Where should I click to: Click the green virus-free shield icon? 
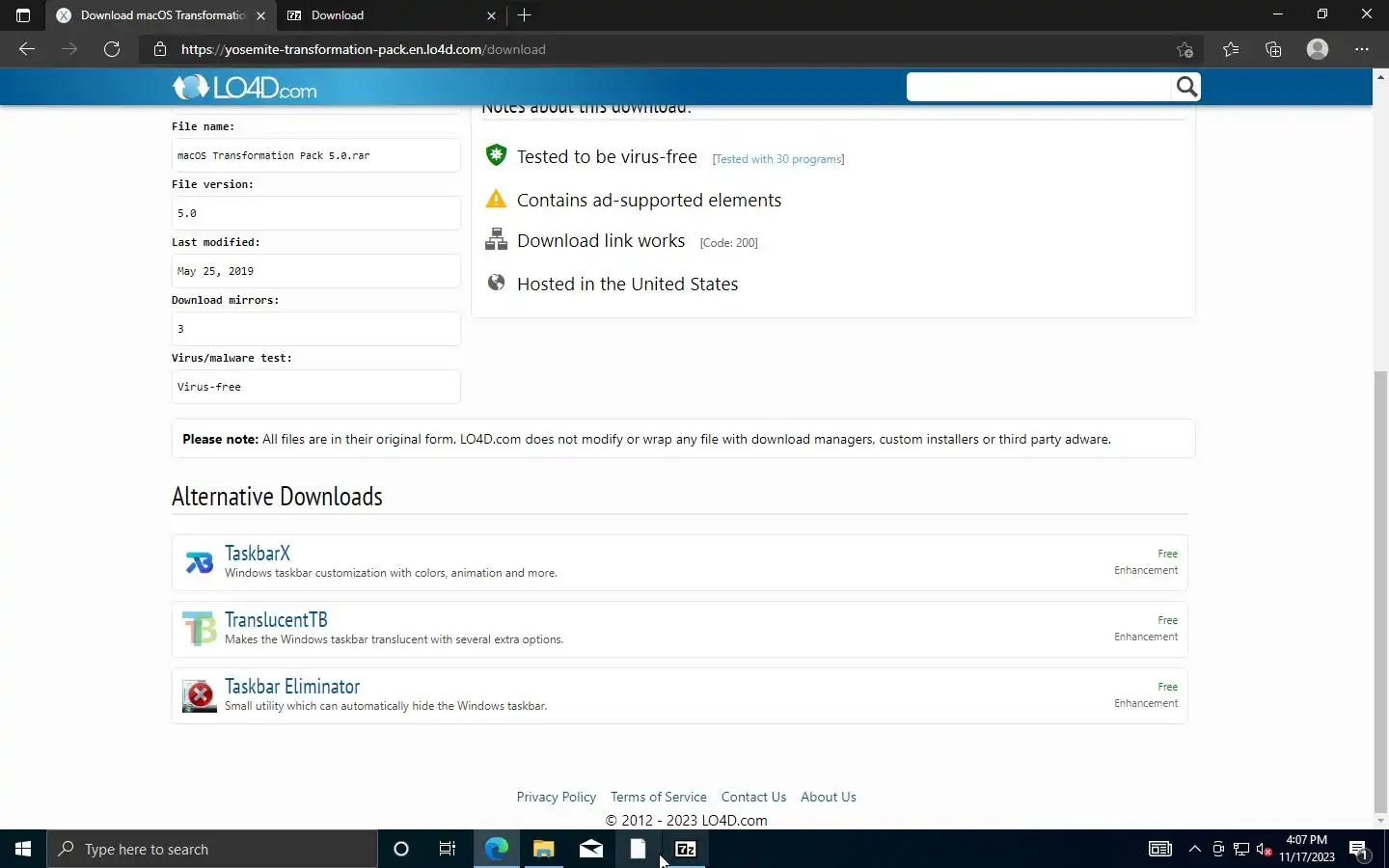496,155
